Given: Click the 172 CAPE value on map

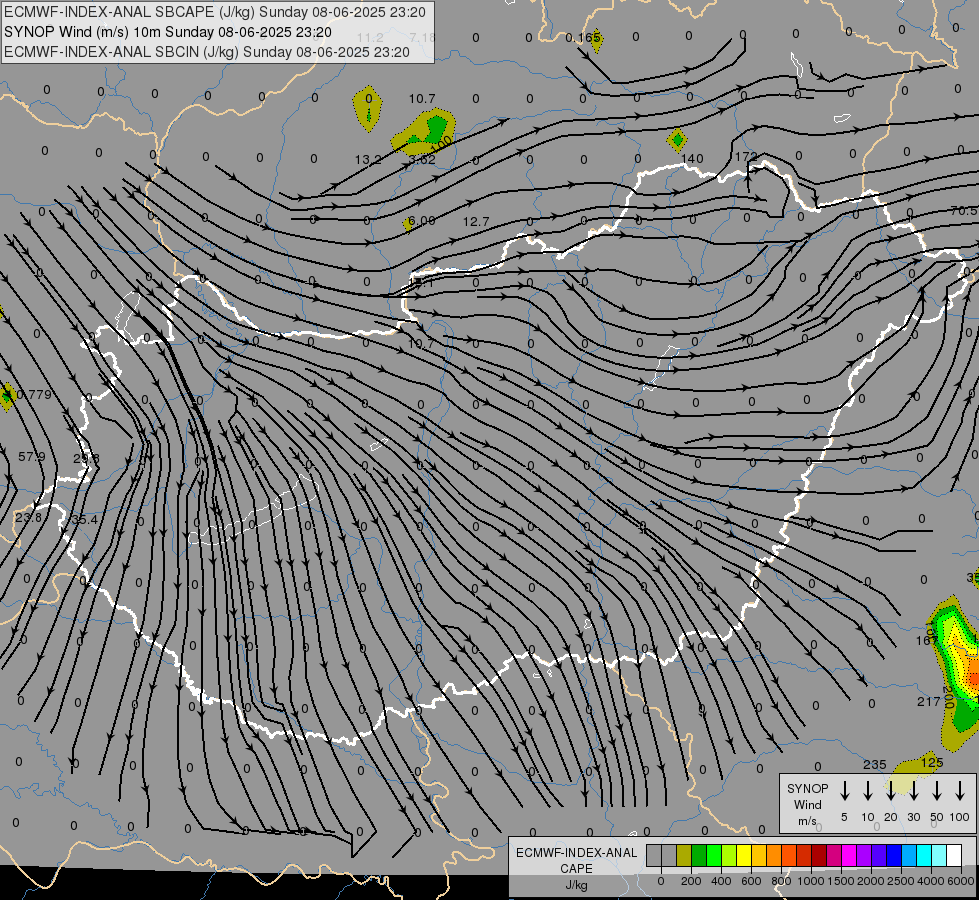Looking at the screenshot, I should click(746, 157).
